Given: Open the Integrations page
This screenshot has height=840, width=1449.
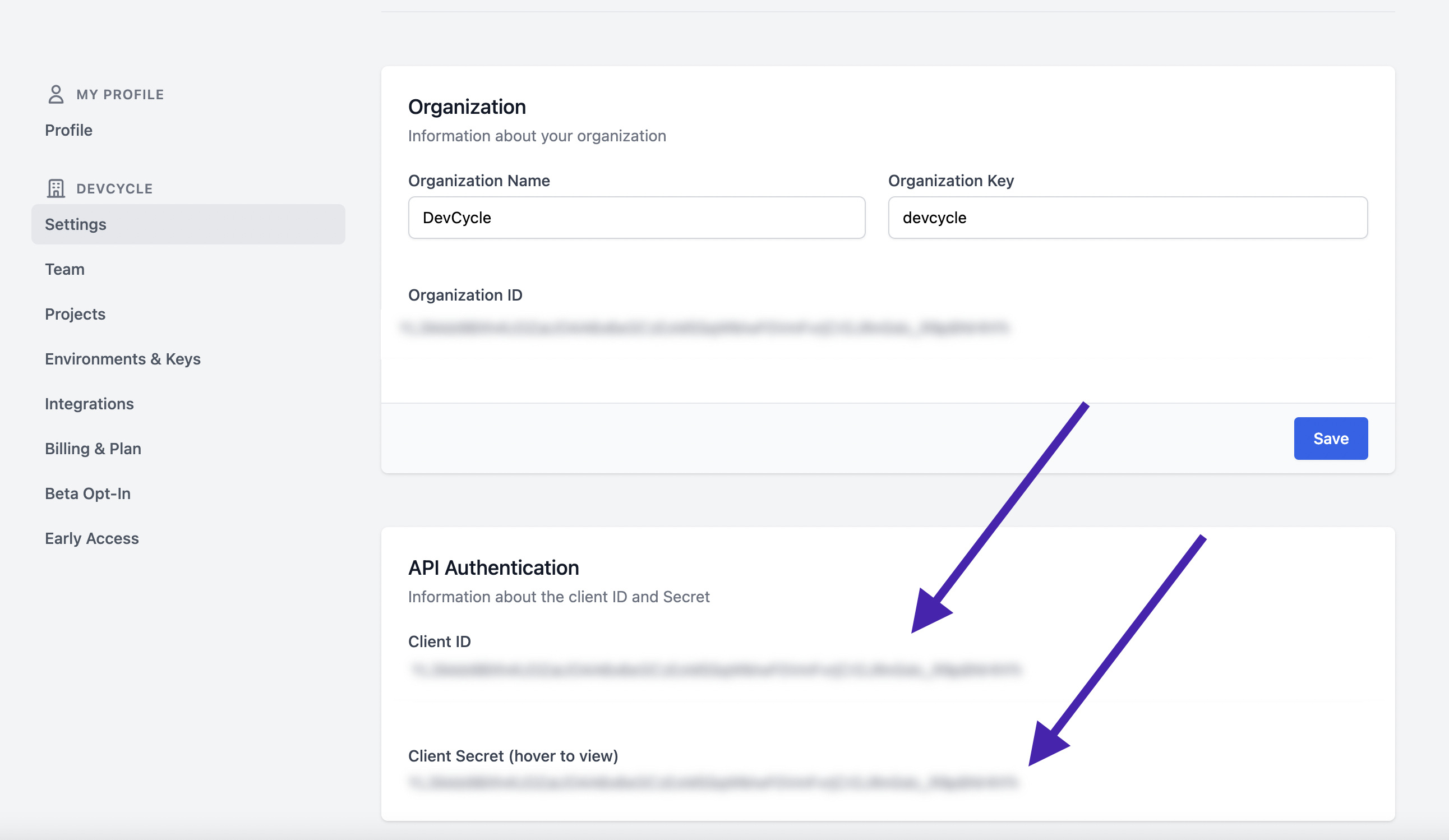Looking at the screenshot, I should (89, 404).
